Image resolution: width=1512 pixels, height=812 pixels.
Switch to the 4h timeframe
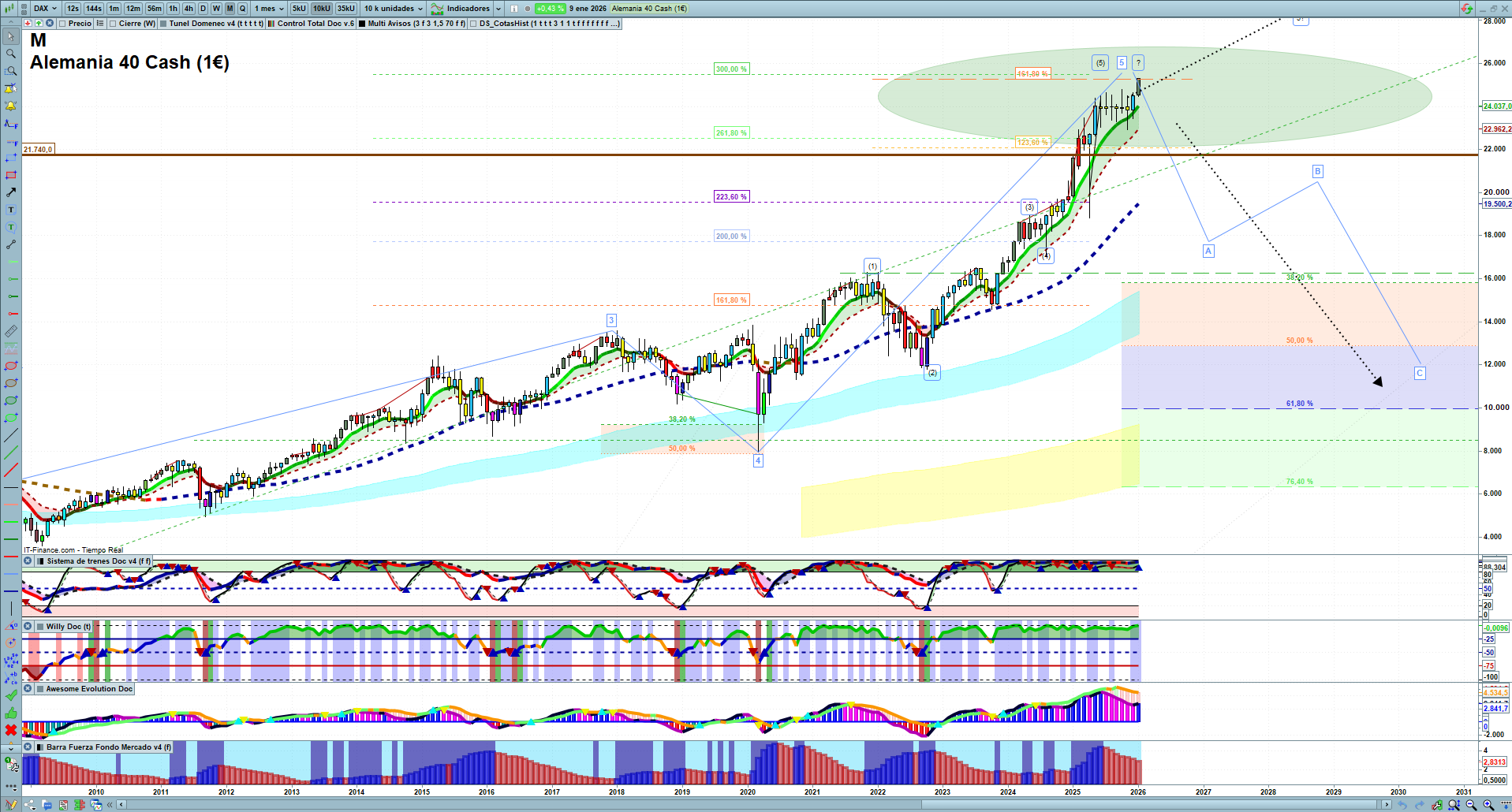(189, 9)
